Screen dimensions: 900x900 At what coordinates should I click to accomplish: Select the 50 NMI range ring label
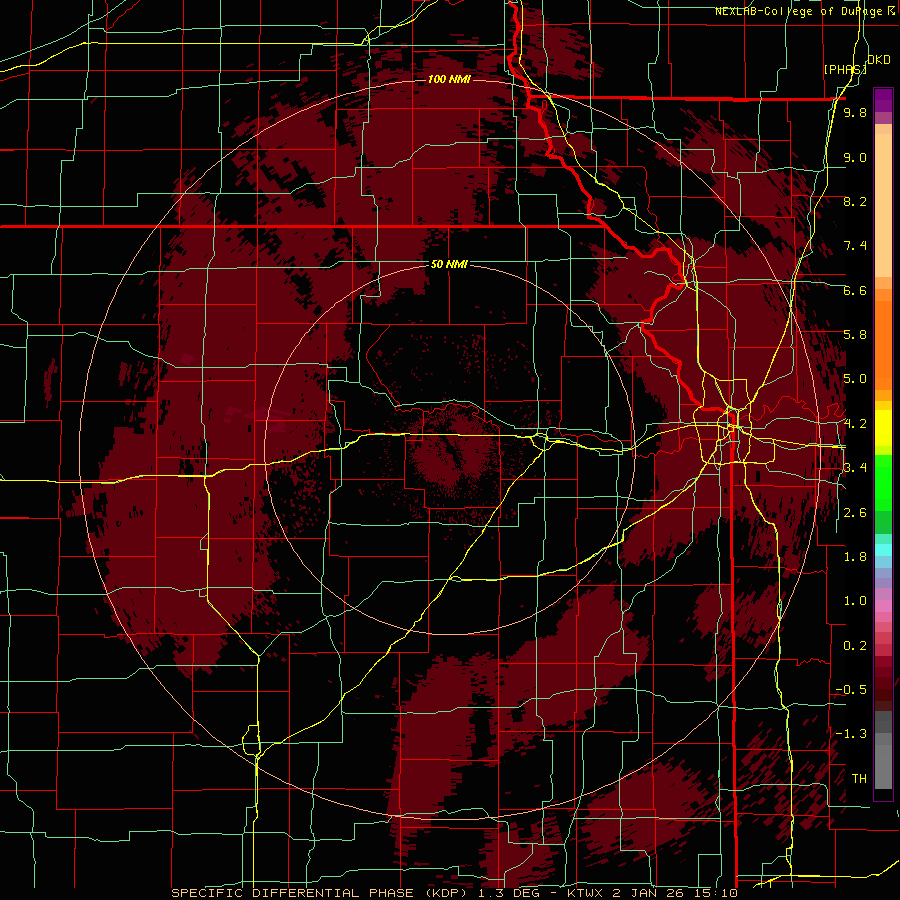click(x=449, y=264)
